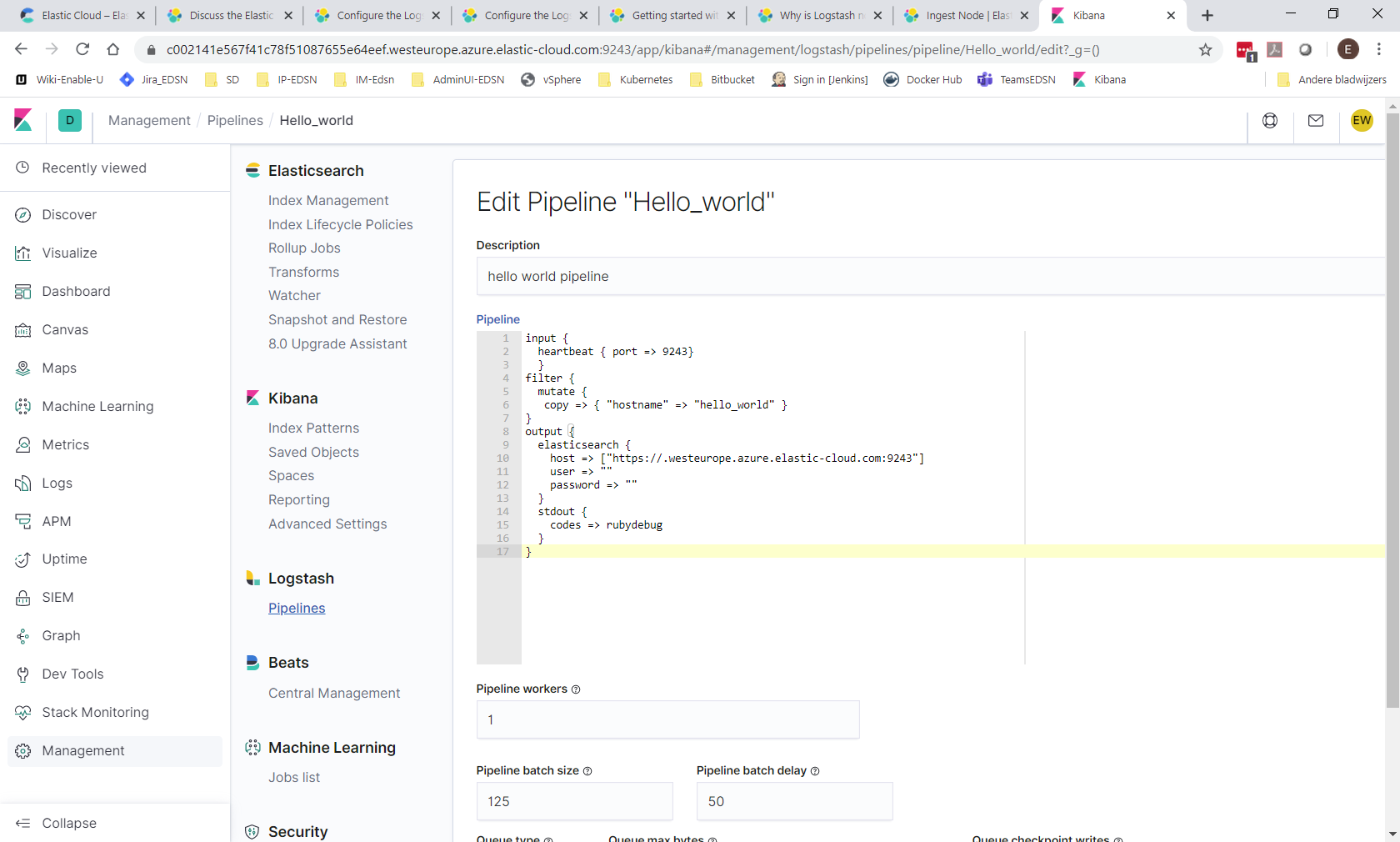
Task: Open a new browser tab
Action: (1207, 15)
